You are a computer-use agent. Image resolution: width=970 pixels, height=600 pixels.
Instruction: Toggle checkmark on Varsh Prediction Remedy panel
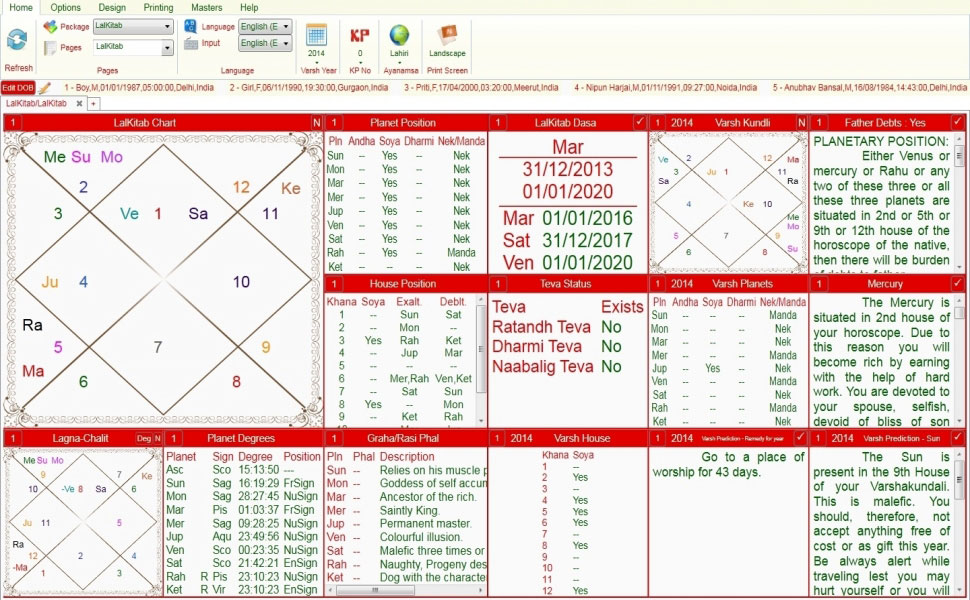pos(799,437)
